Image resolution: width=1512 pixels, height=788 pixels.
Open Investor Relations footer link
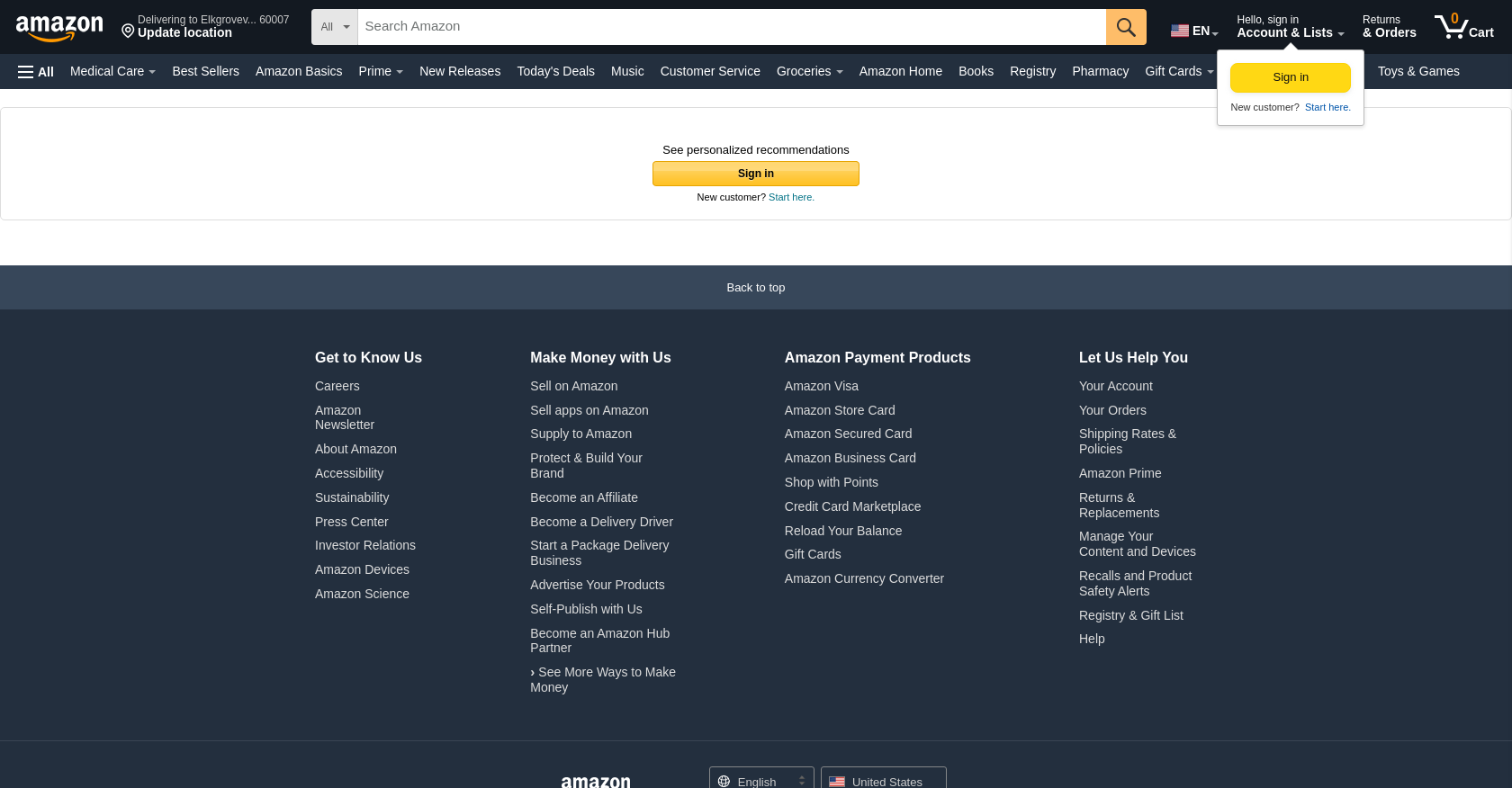point(365,545)
